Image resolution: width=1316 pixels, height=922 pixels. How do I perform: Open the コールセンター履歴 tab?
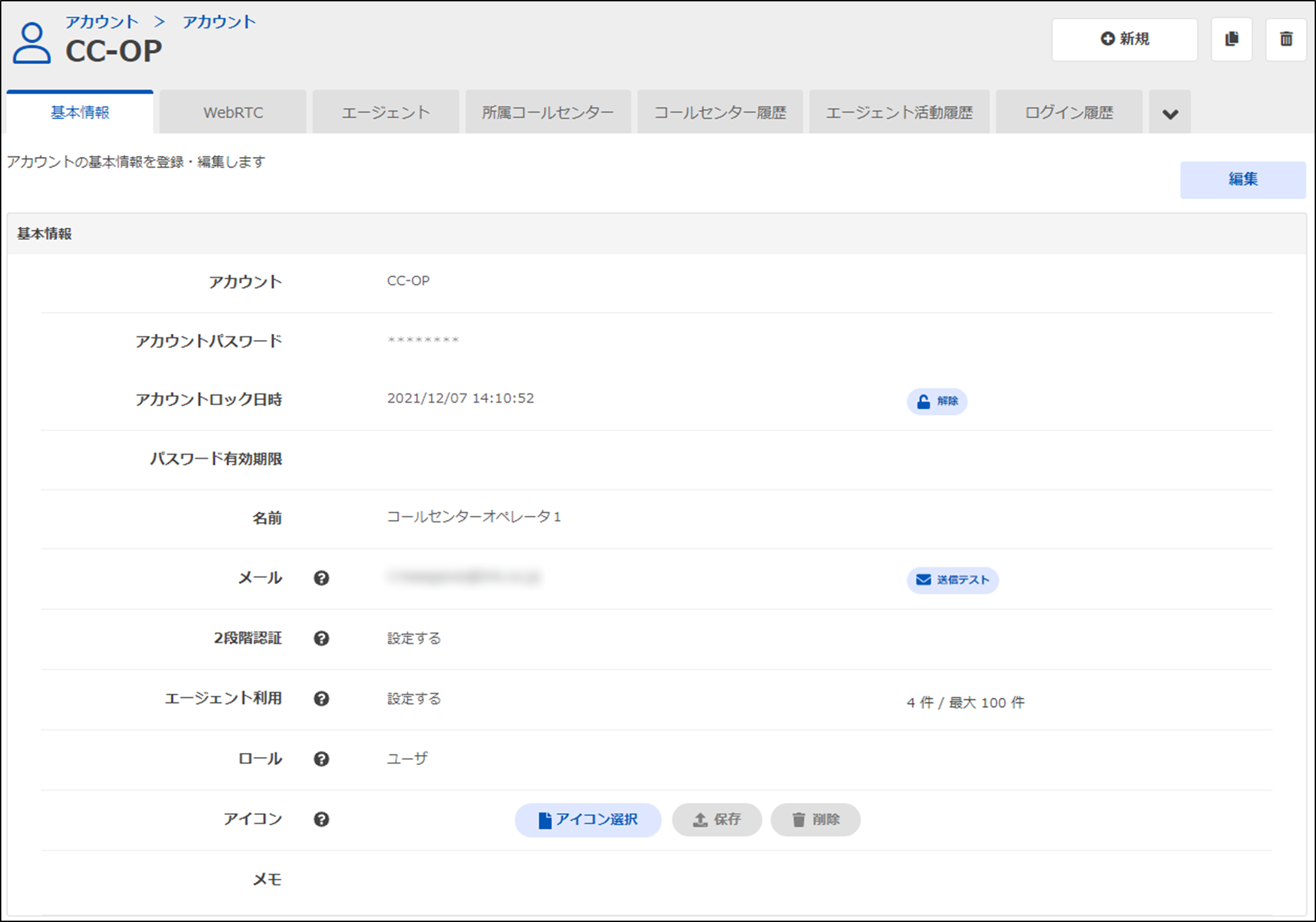tap(720, 112)
